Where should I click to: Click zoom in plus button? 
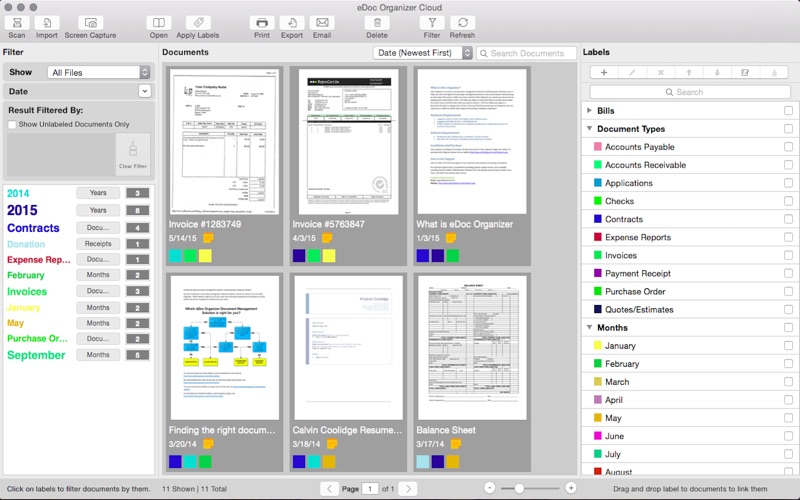click(571, 488)
